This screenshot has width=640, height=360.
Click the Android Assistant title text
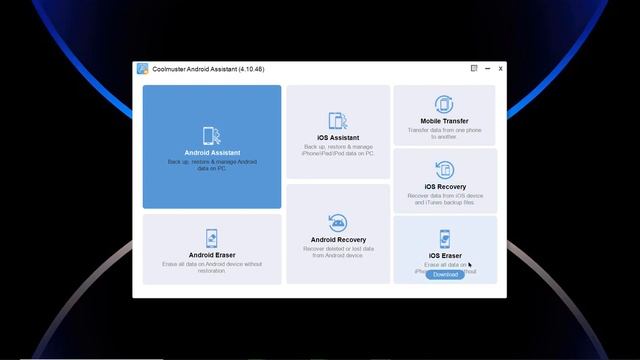(212, 153)
